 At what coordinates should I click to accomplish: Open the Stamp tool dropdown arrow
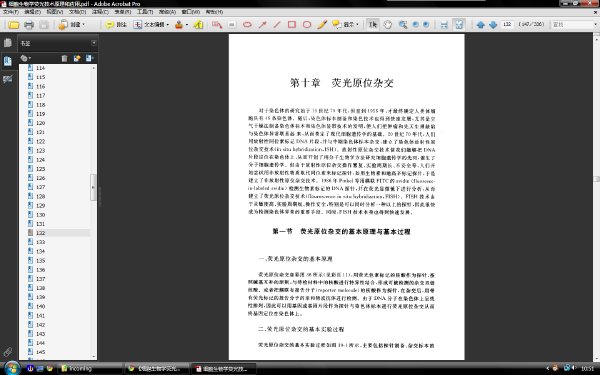pyautogui.click(x=187, y=25)
